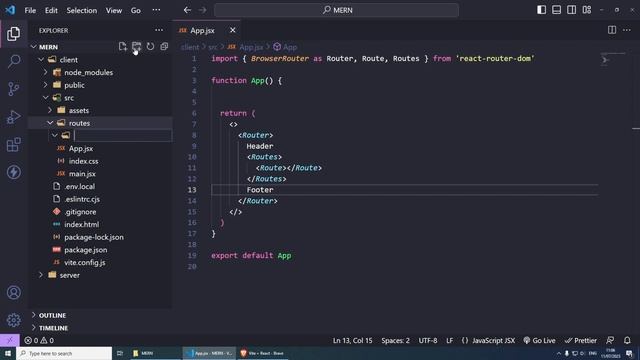Click the Windows Start button

(8, 353)
